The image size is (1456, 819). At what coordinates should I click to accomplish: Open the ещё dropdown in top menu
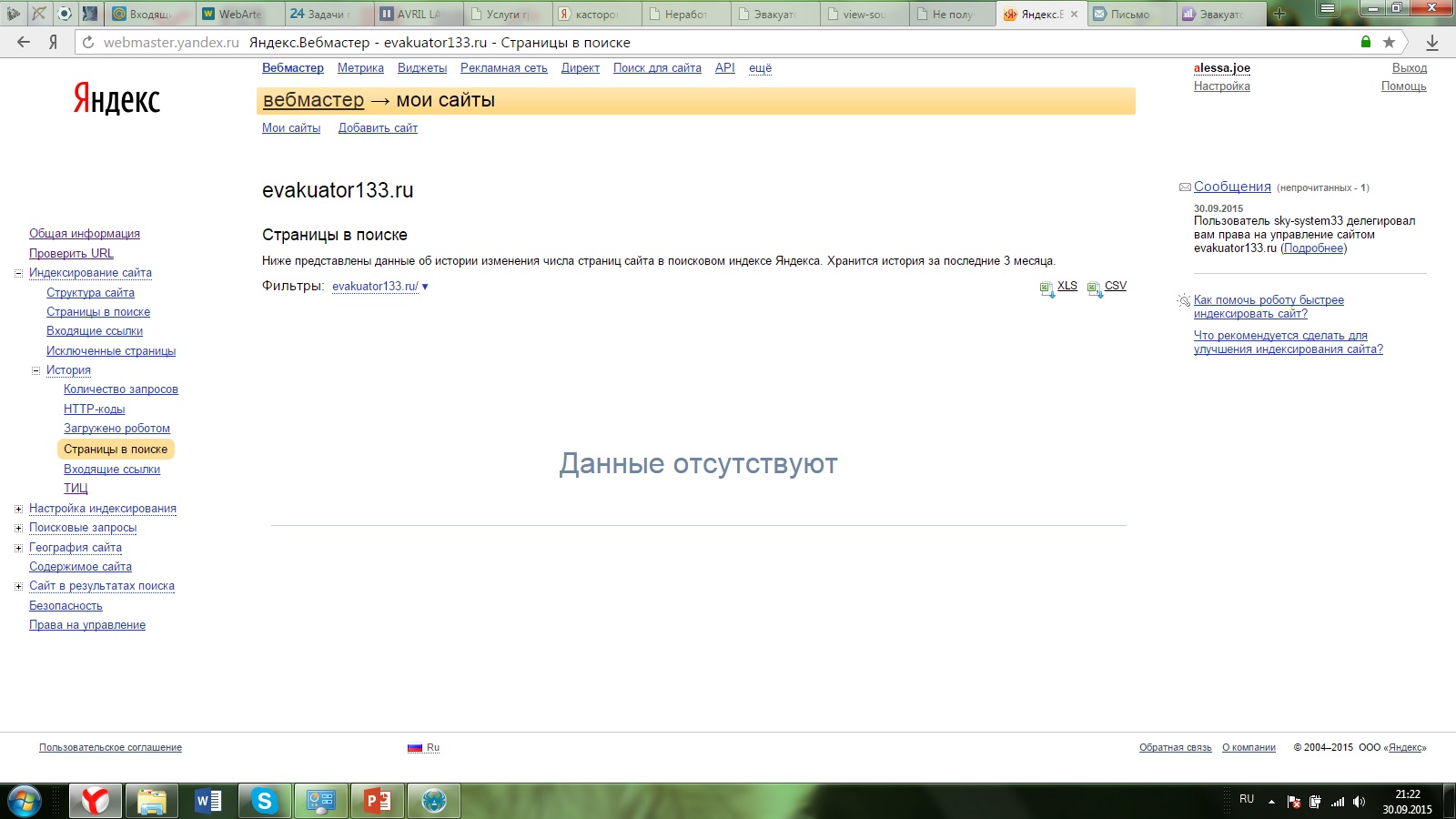tap(760, 68)
